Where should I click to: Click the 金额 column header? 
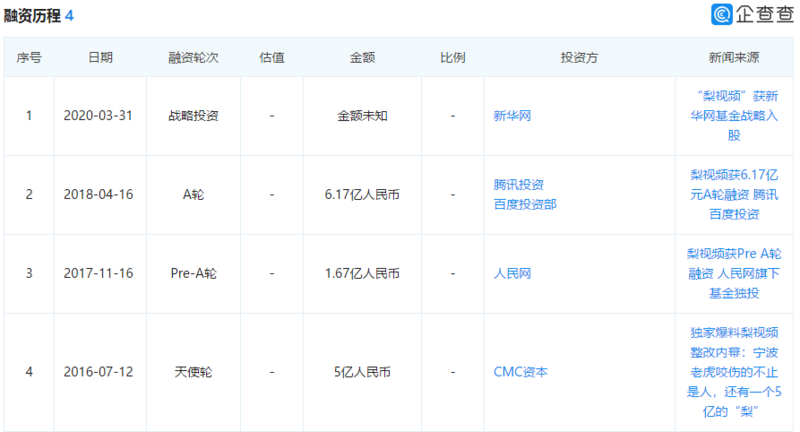362,57
